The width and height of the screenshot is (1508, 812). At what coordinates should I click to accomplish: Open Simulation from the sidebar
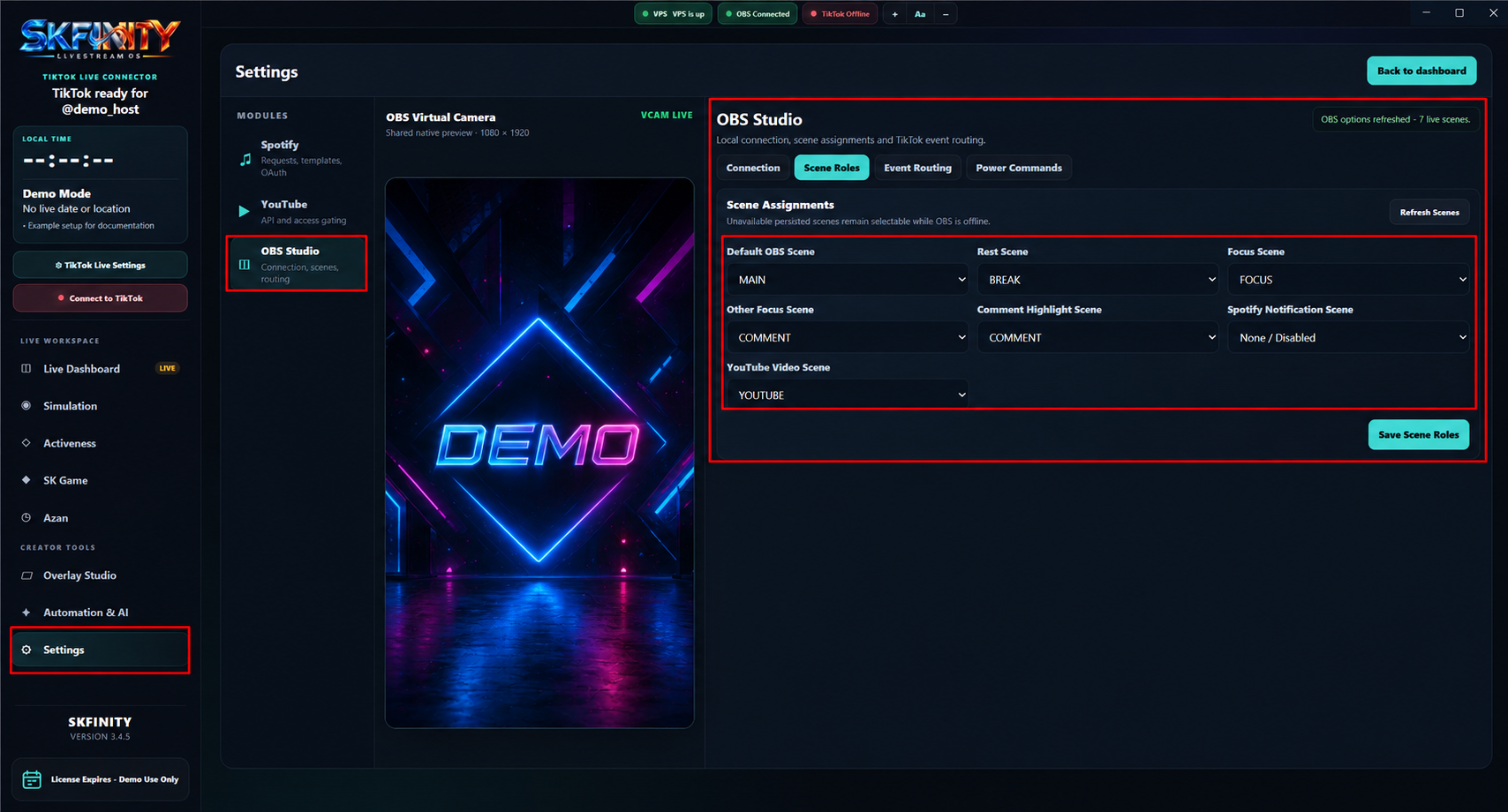100,406
